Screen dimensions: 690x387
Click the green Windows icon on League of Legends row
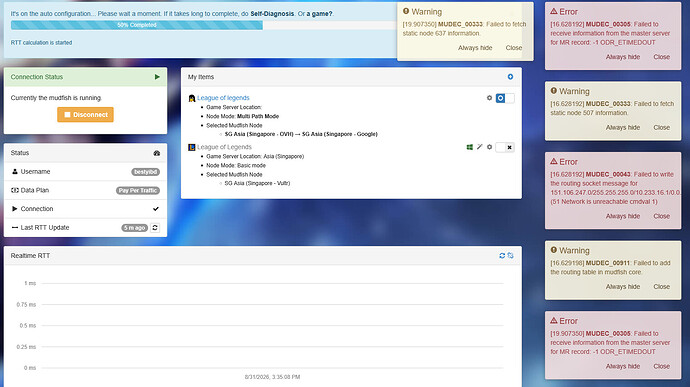click(x=470, y=147)
